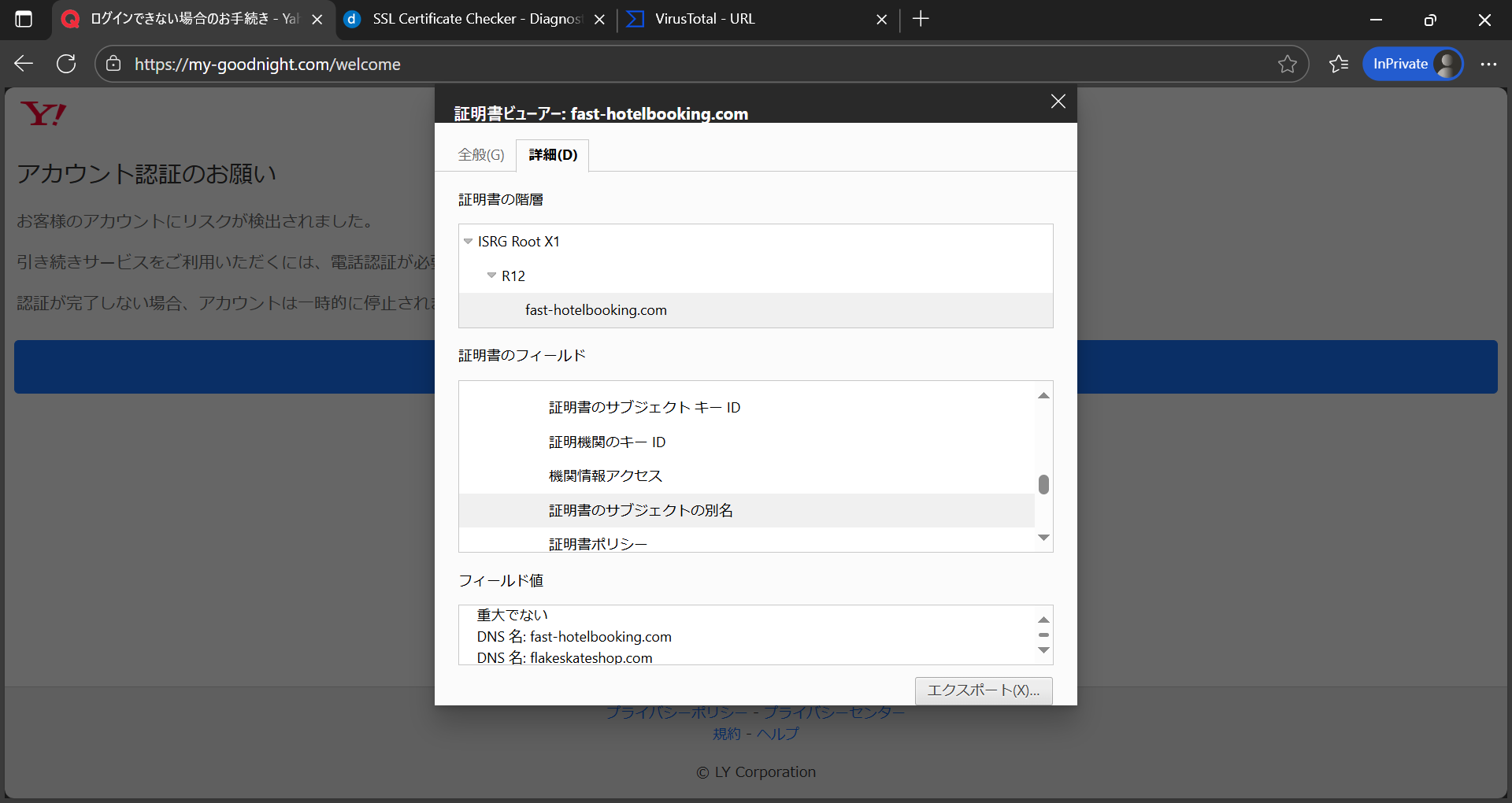Click 重大でない in field value
The image size is (1512, 803).
pyautogui.click(x=512, y=615)
